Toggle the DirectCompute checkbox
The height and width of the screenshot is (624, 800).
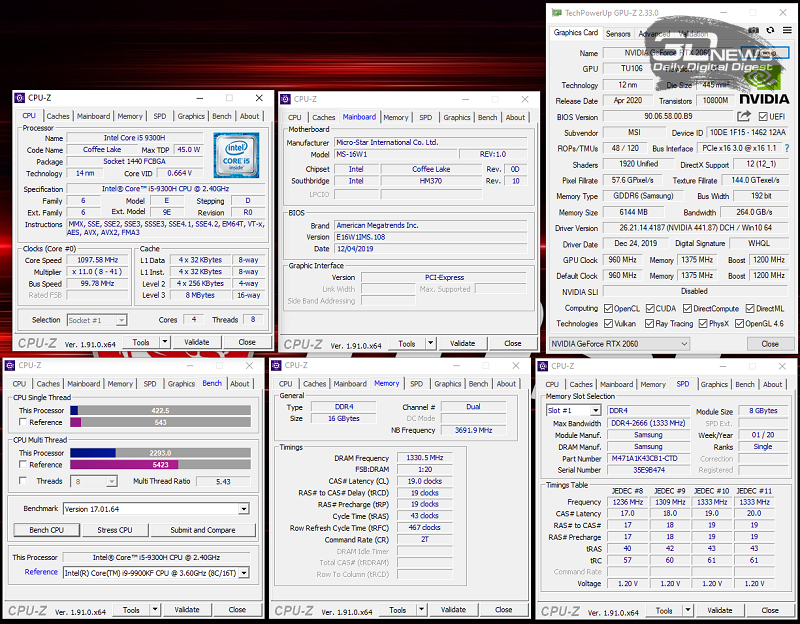687,309
